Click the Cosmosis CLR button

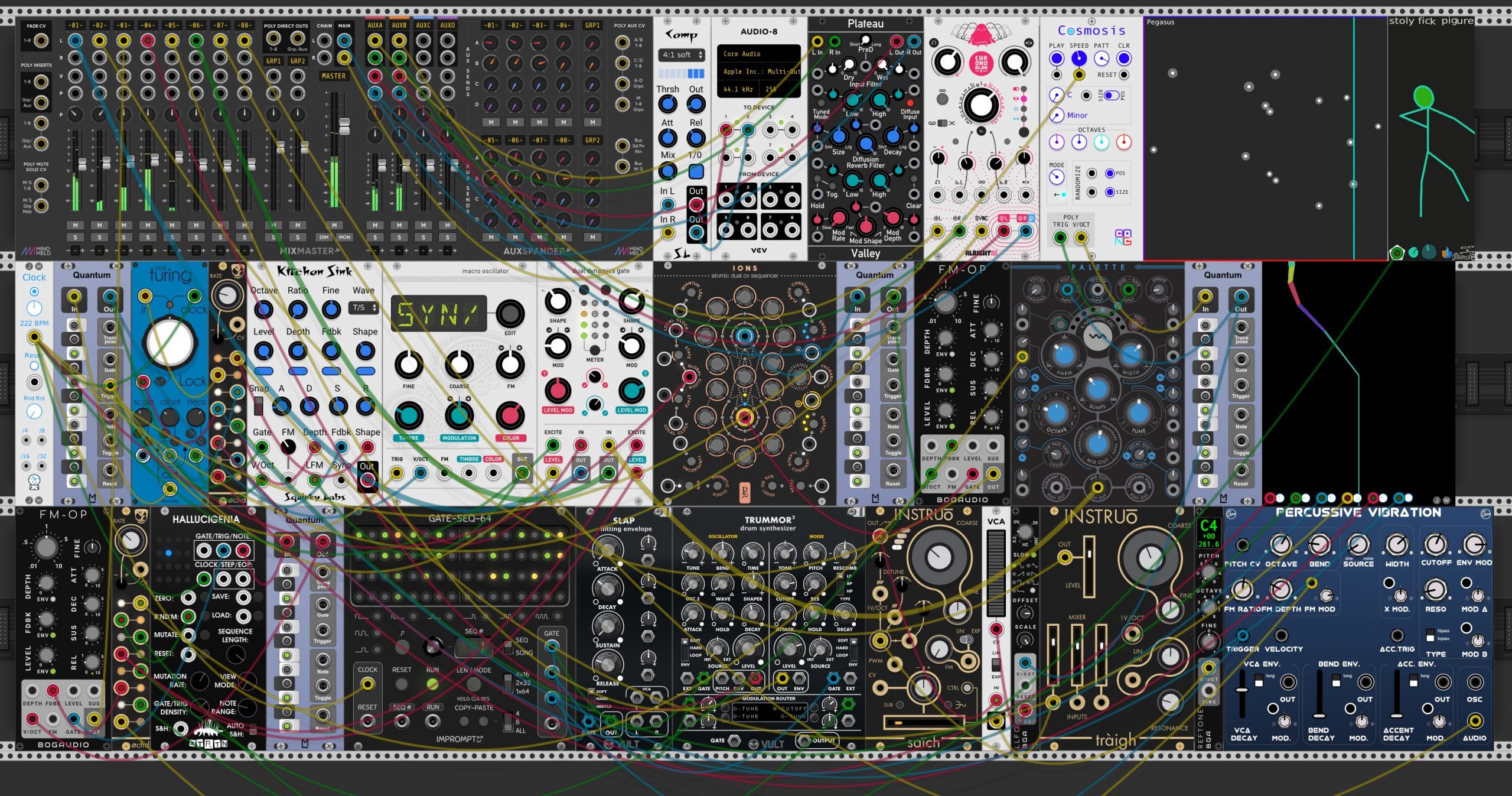pos(1124,59)
